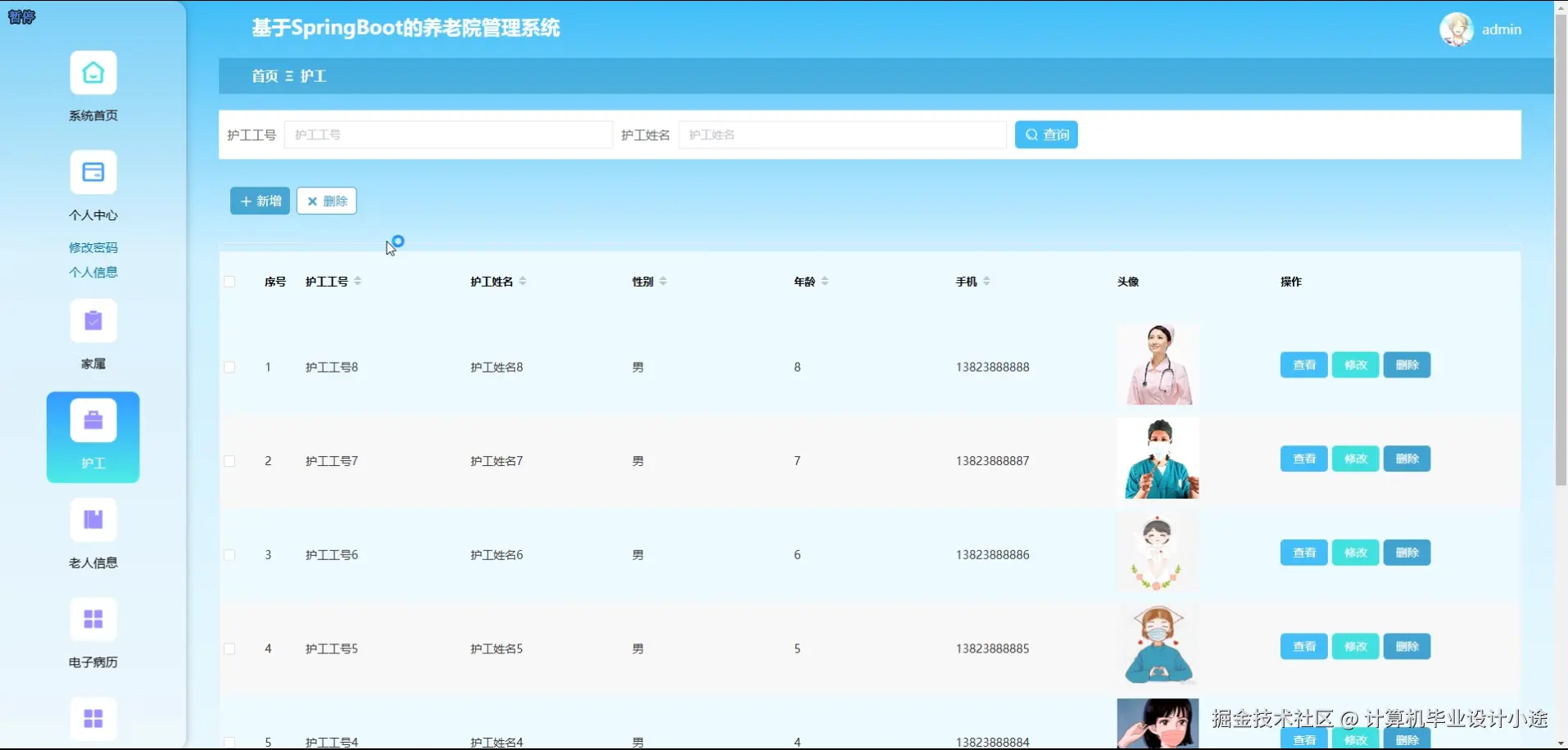The image size is (1568, 750).
Task: Sort the 年龄 column ascending
Action: pyautogui.click(x=826, y=281)
